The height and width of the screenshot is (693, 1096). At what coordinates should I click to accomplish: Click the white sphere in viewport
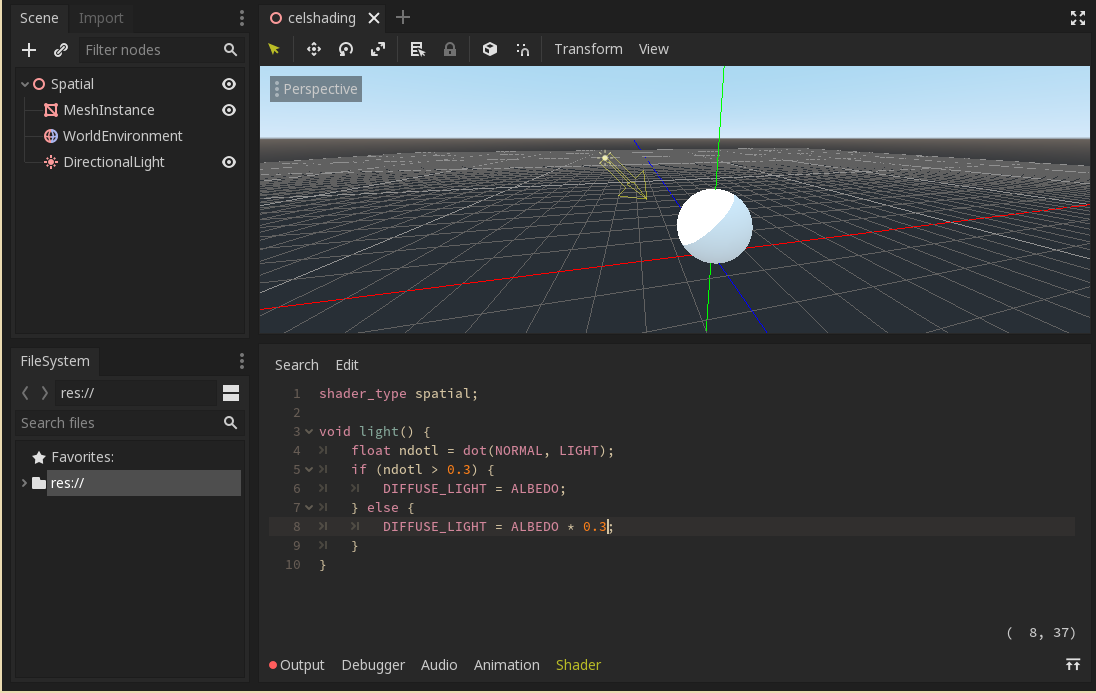click(x=714, y=226)
